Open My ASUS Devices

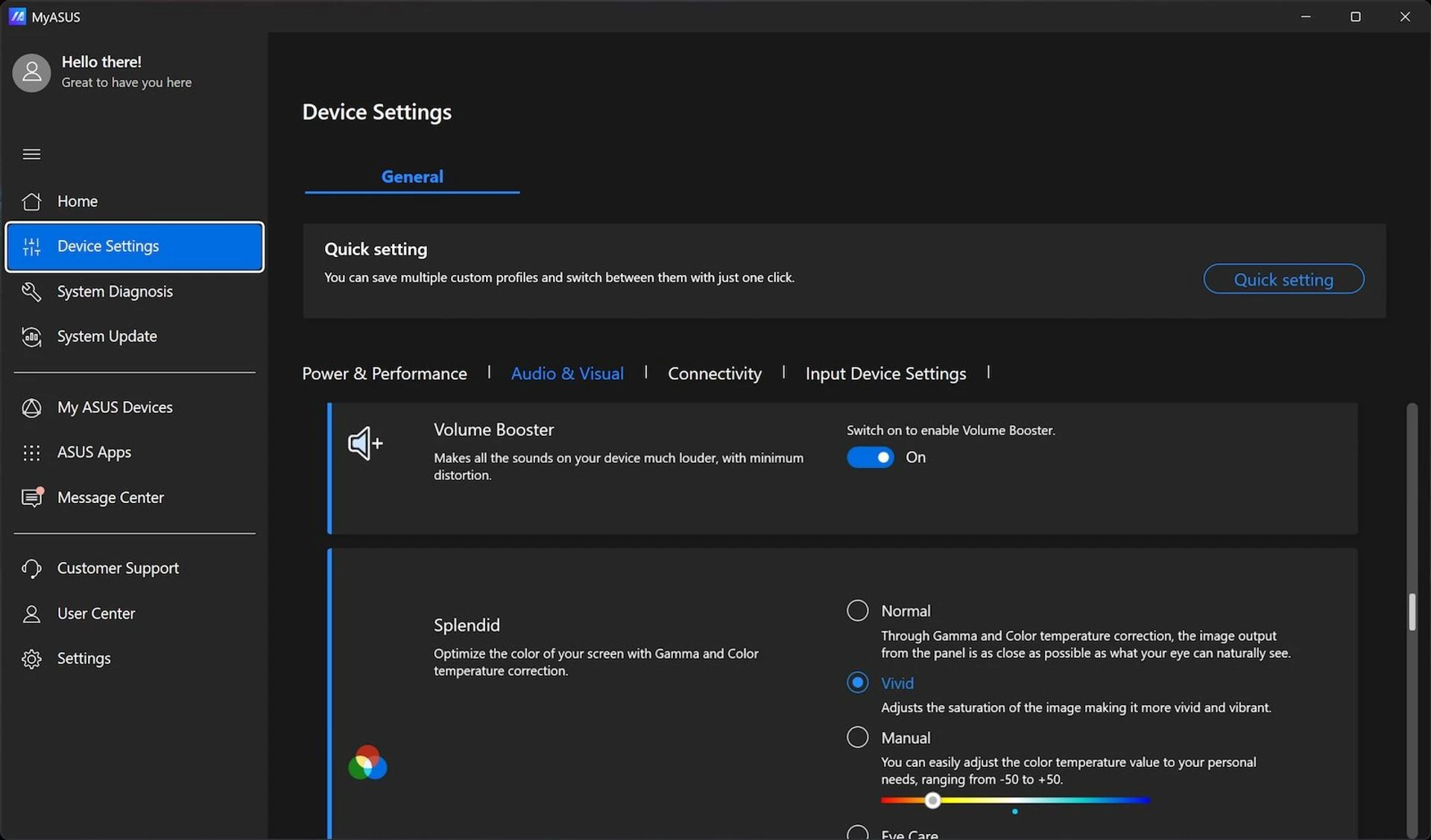click(134, 408)
